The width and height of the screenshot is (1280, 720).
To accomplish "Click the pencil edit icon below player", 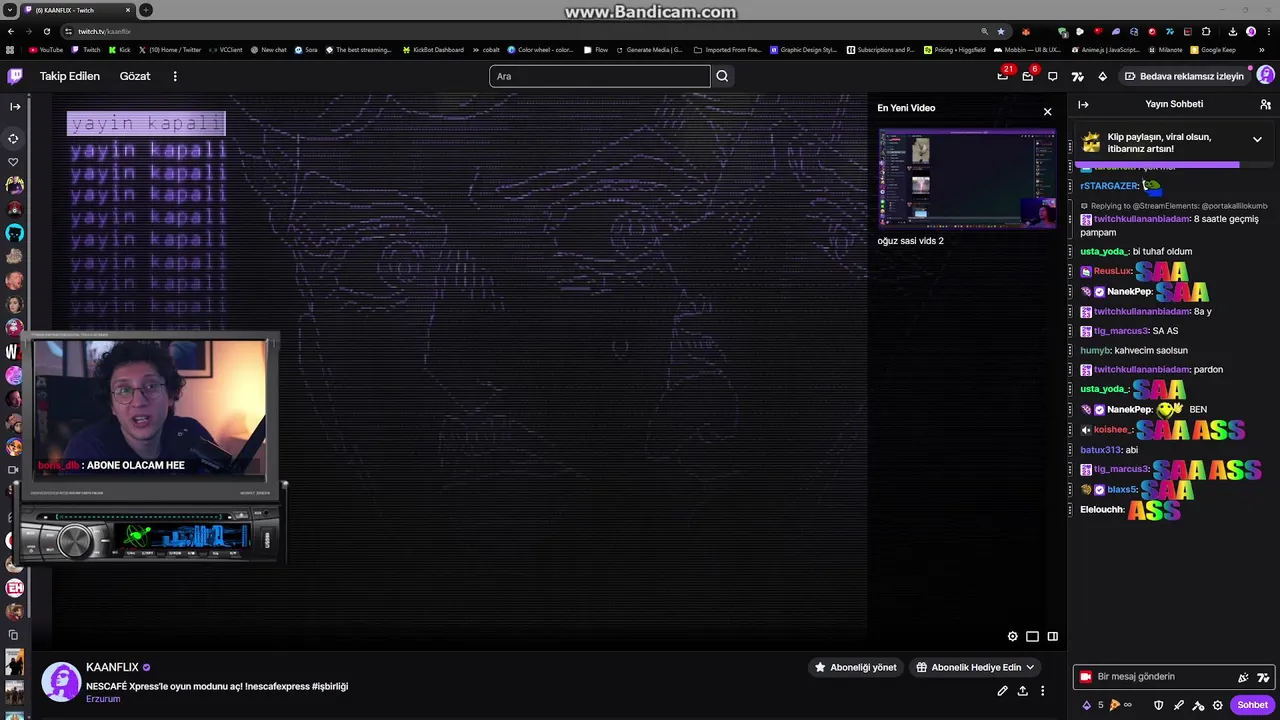I will pos(1002,690).
